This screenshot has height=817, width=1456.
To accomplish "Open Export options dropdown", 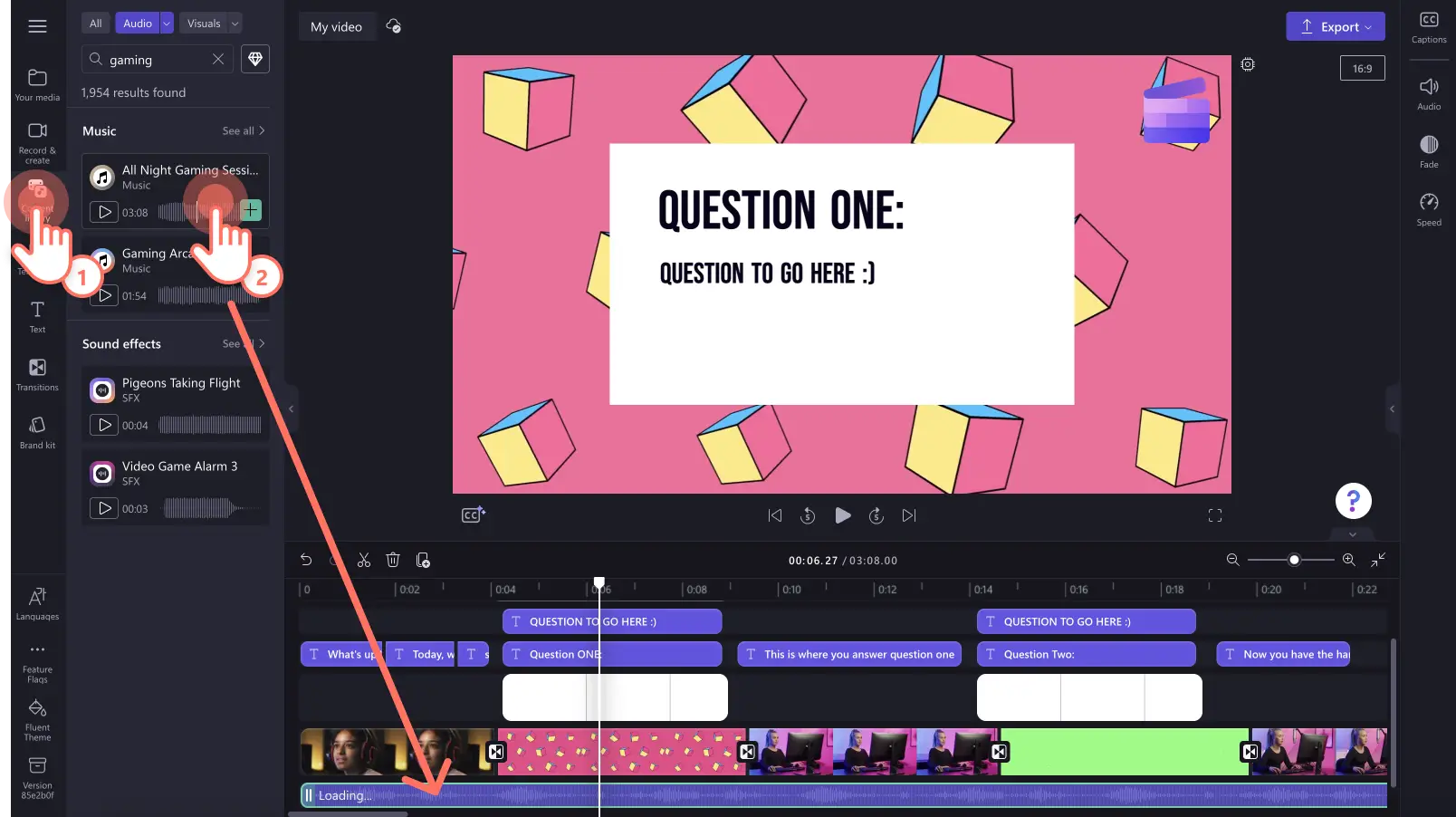I will point(1368,27).
